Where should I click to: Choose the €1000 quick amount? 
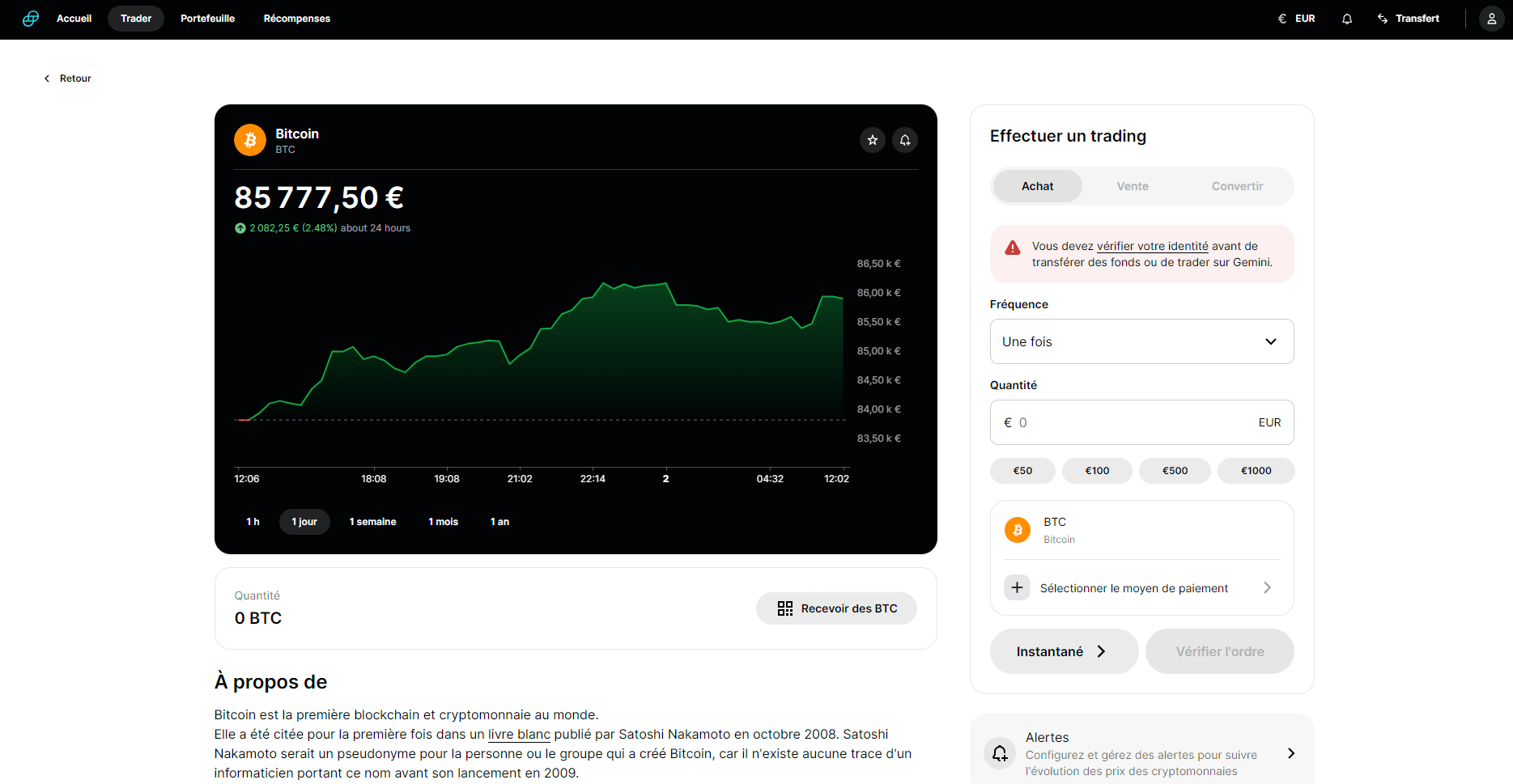point(1256,471)
